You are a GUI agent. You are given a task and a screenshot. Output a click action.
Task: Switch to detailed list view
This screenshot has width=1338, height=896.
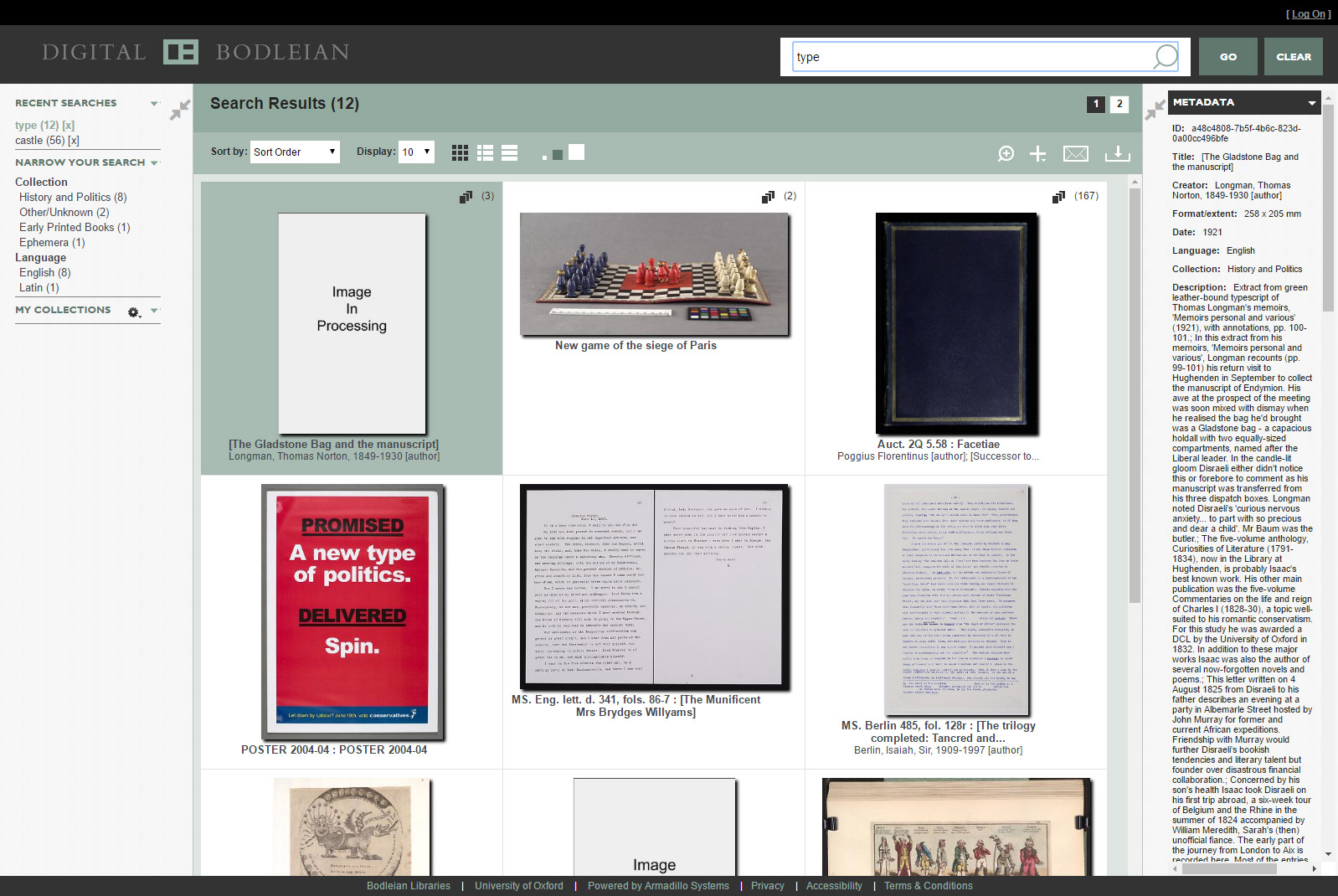[485, 152]
